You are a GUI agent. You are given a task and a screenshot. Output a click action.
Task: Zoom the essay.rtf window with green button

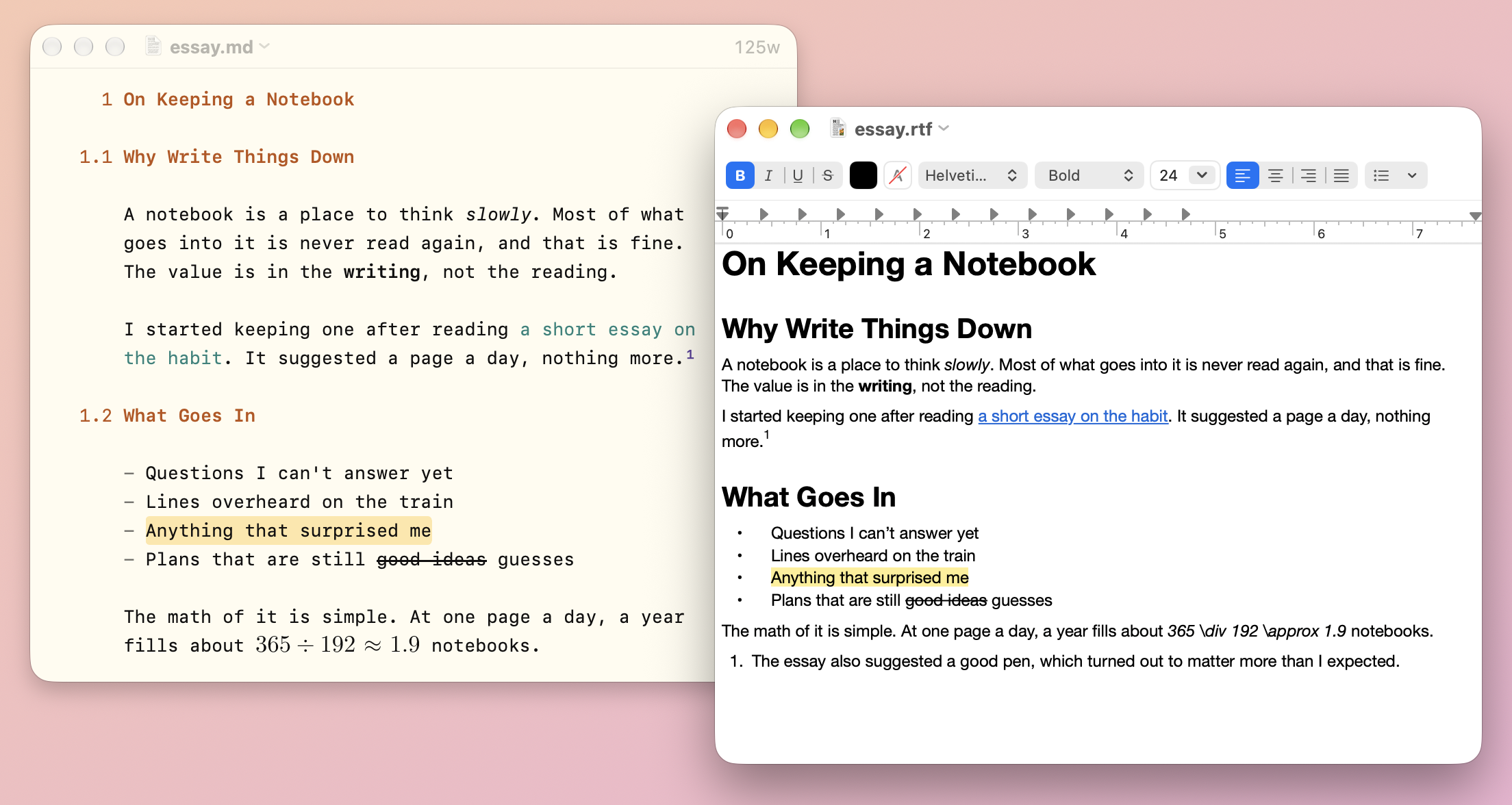[800, 129]
